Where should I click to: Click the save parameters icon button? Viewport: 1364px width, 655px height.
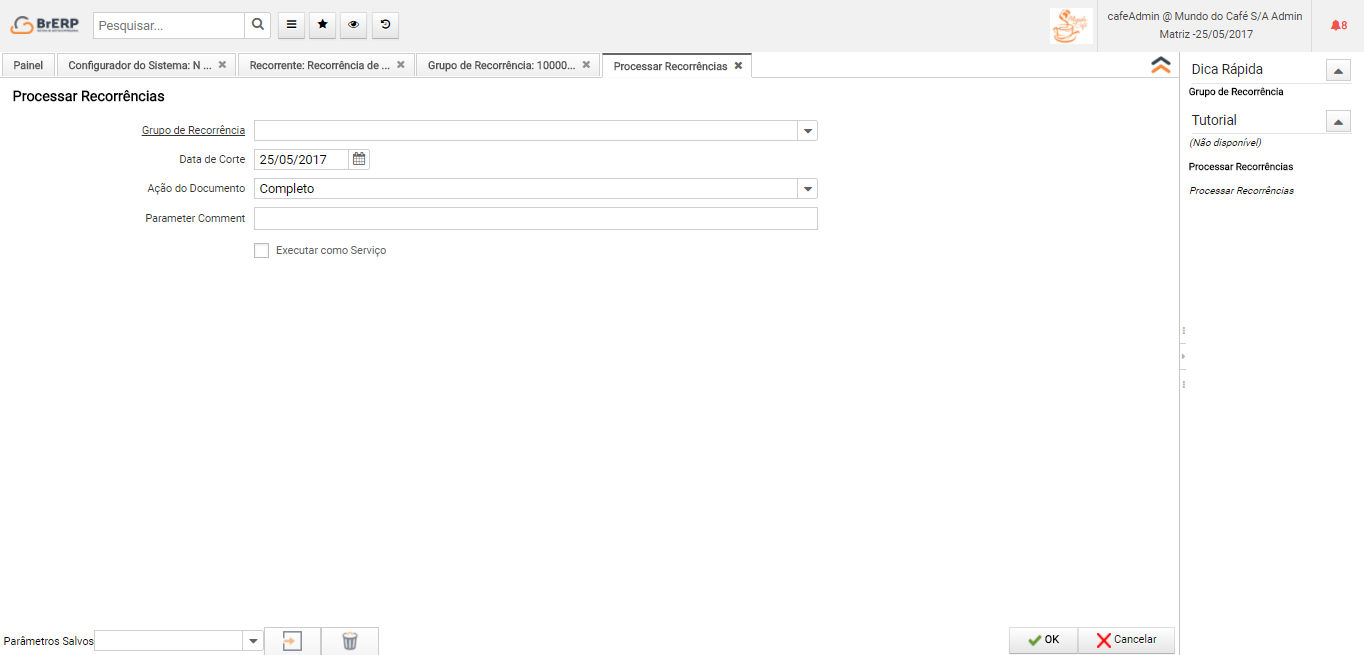(292, 641)
